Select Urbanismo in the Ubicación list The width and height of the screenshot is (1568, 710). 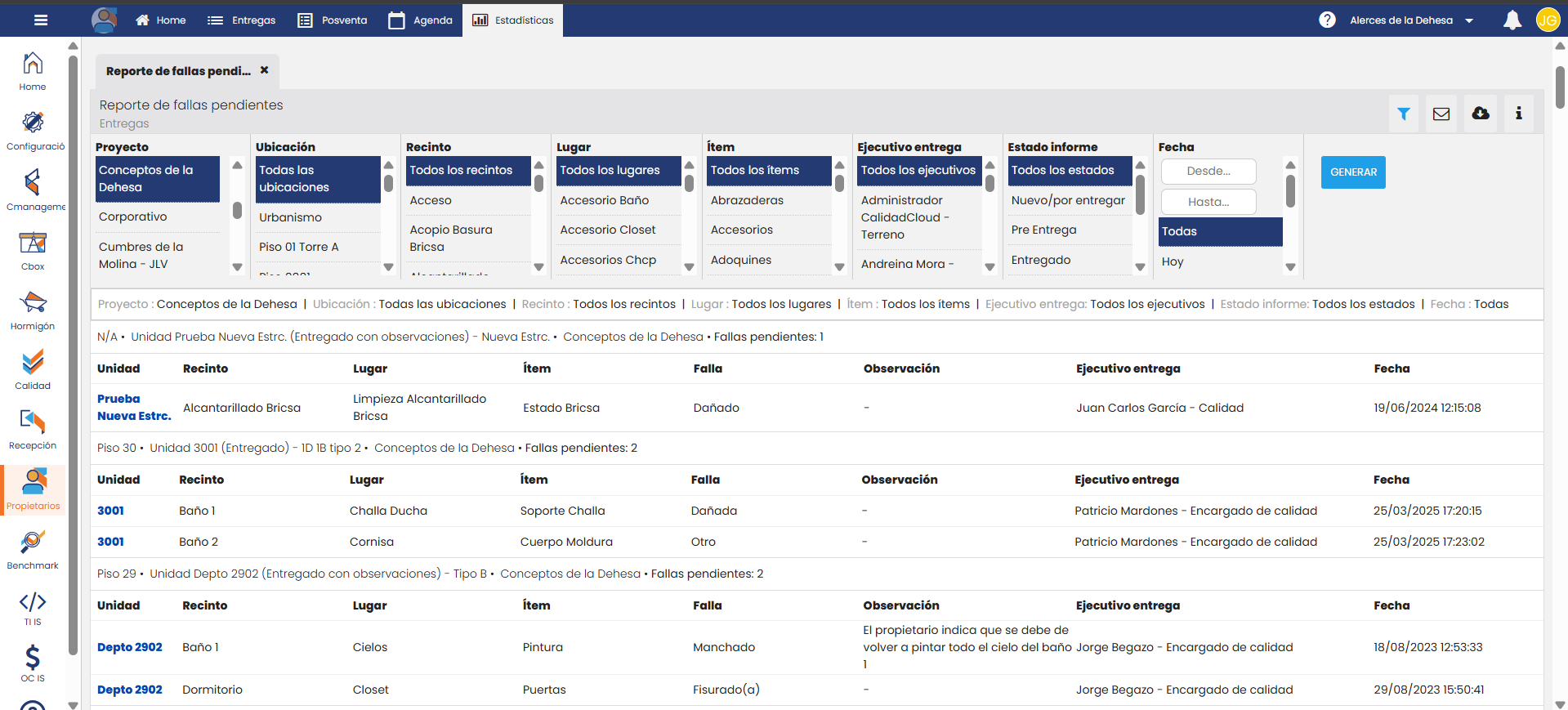318,217
